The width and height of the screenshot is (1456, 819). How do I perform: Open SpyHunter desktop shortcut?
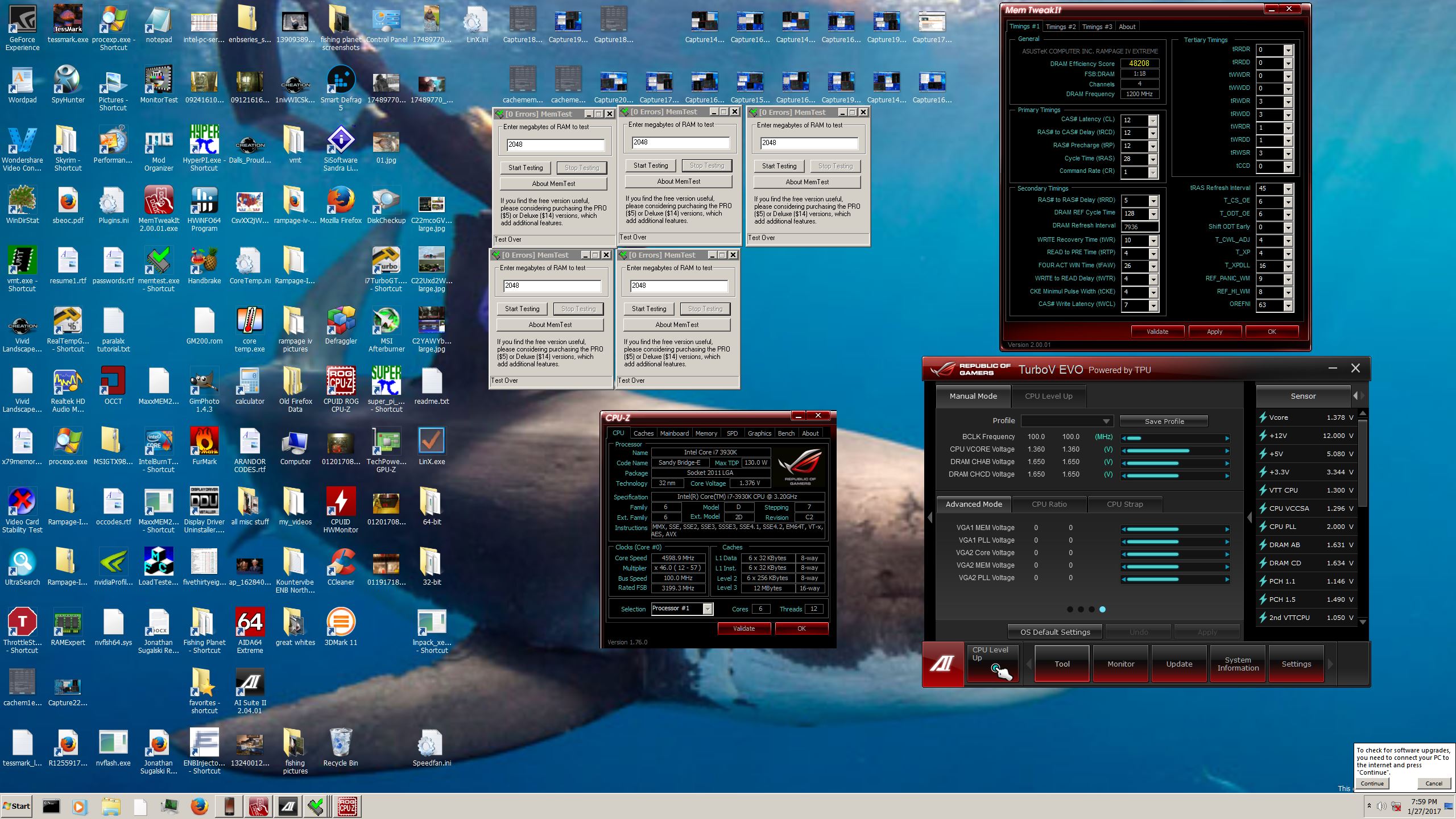coord(68,84)
